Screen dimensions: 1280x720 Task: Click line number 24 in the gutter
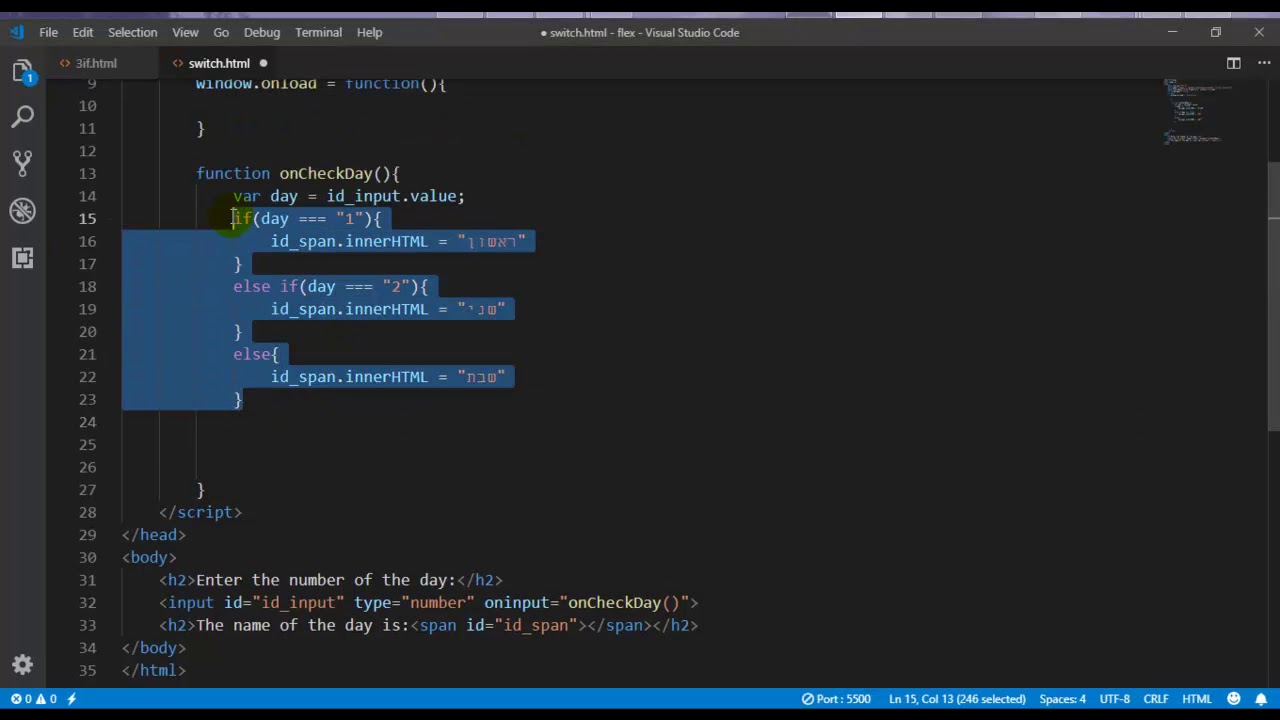point(88,422)
